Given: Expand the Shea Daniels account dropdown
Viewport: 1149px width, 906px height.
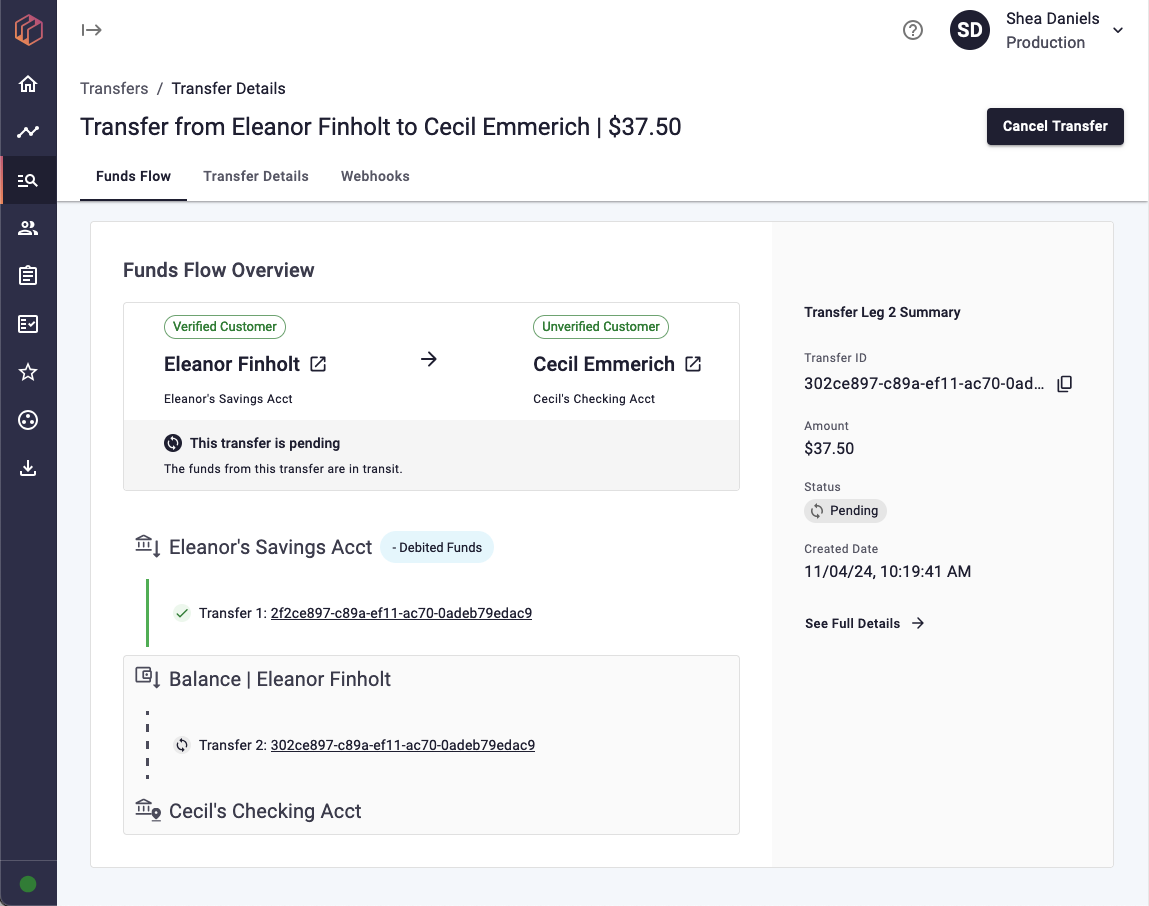Looking at the screenshot, I should [x=1117, y=30].
